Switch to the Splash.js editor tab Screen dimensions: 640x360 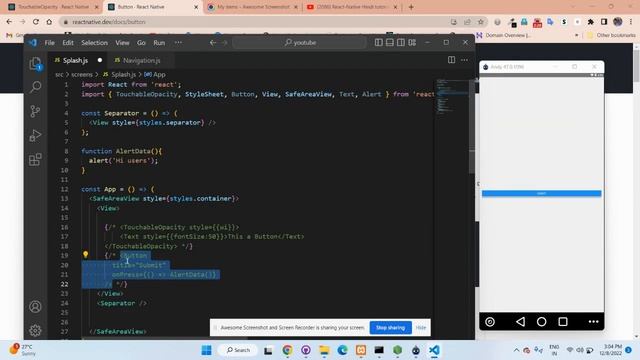76,60
